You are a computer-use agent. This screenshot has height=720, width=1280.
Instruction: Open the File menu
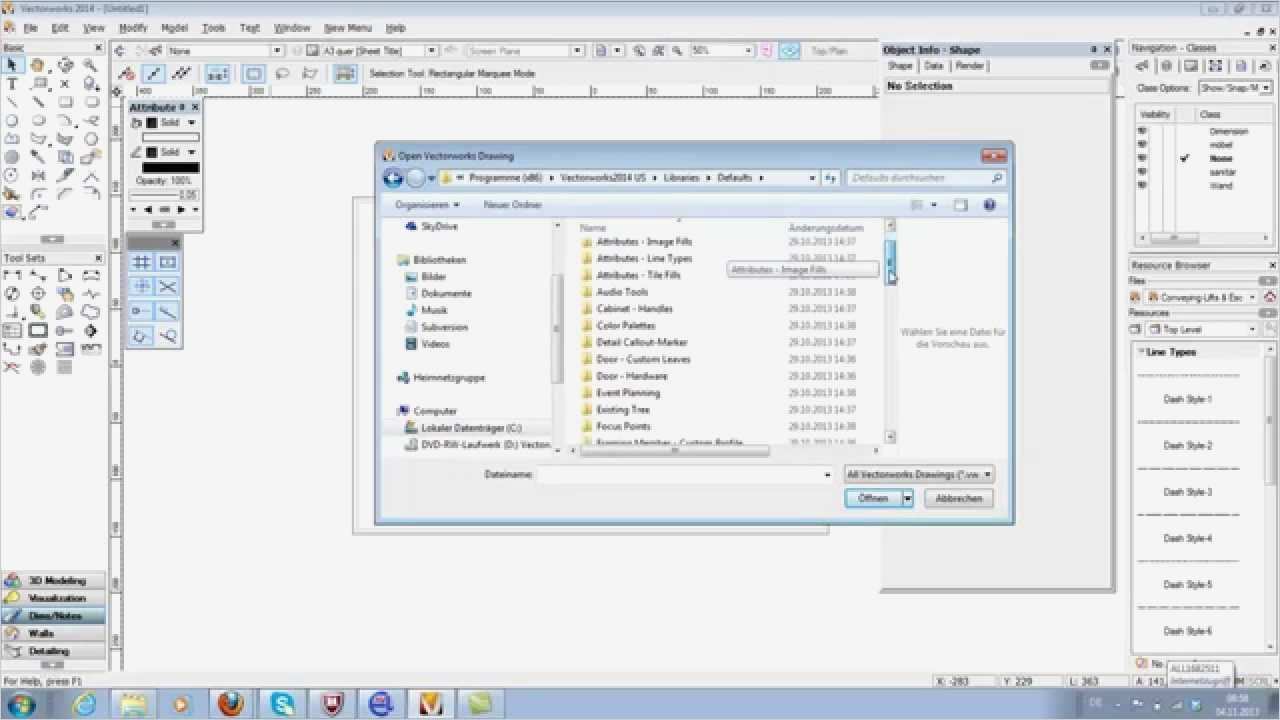(30, 28)
